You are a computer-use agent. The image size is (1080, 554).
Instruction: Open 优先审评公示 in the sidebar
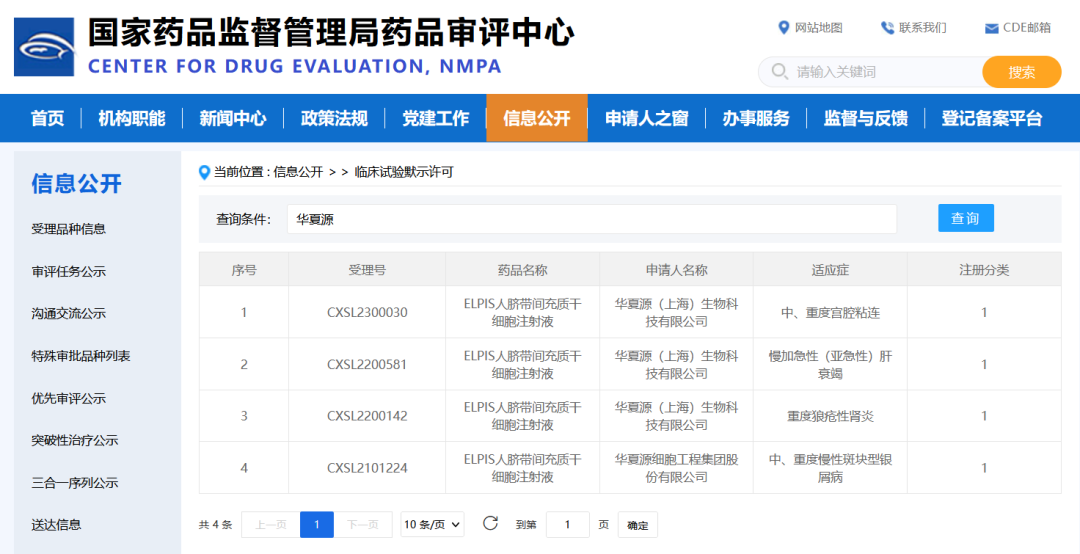pyautogui.click(x=69, y=398)
